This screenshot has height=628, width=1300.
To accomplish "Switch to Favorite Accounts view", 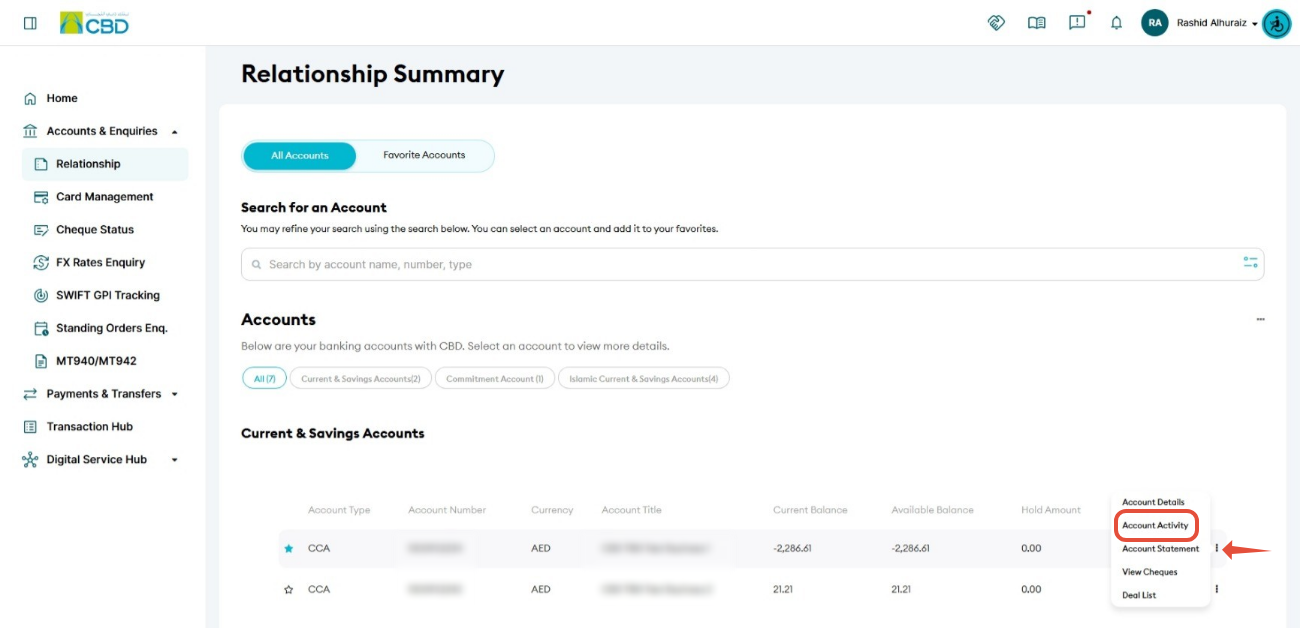I will [424, 155].
